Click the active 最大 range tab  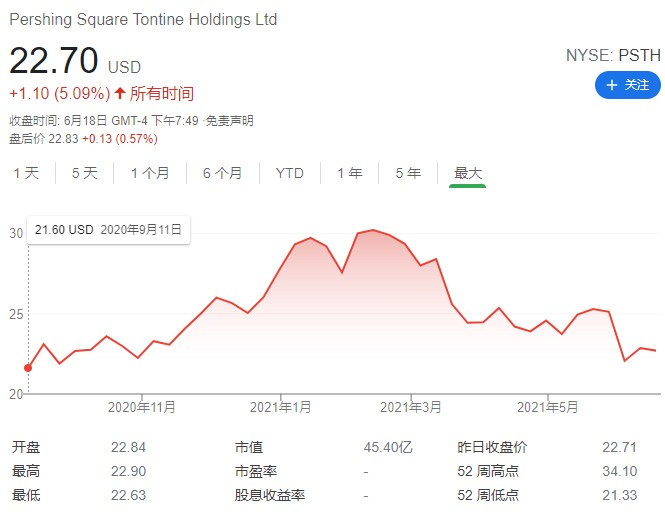(x=468, y=173)
